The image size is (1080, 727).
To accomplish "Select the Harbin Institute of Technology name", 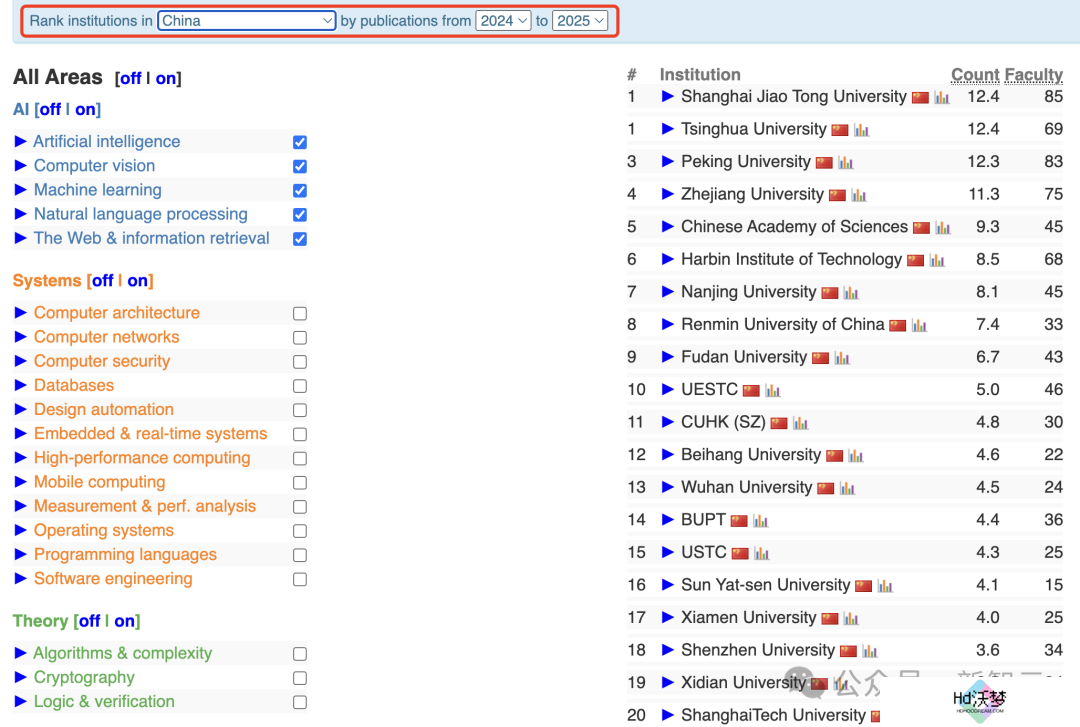I will [x=791, y=259].
